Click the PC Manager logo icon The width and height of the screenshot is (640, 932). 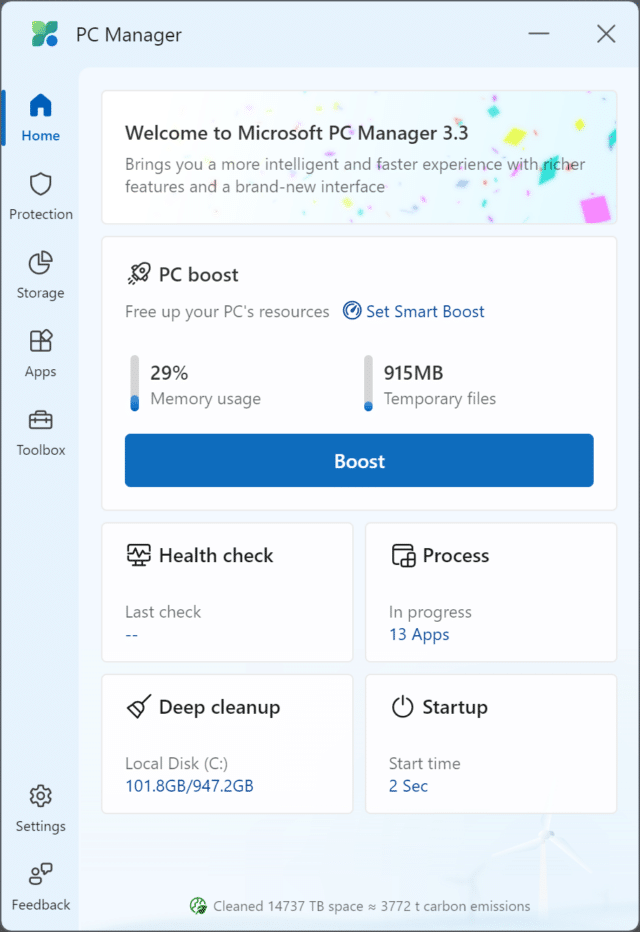[45, 34]
